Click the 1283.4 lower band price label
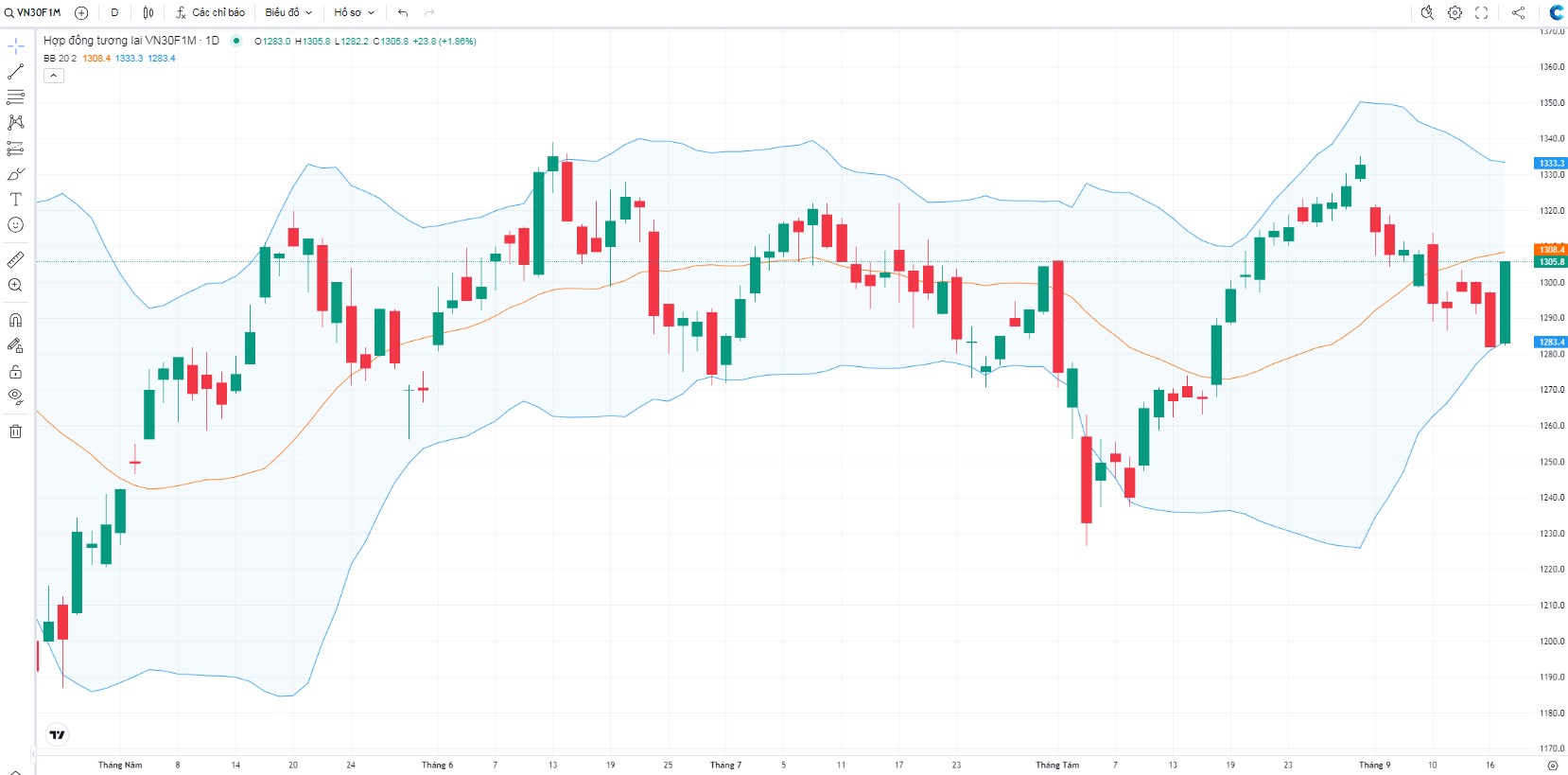1568x775 pixels. point(1551,342)
